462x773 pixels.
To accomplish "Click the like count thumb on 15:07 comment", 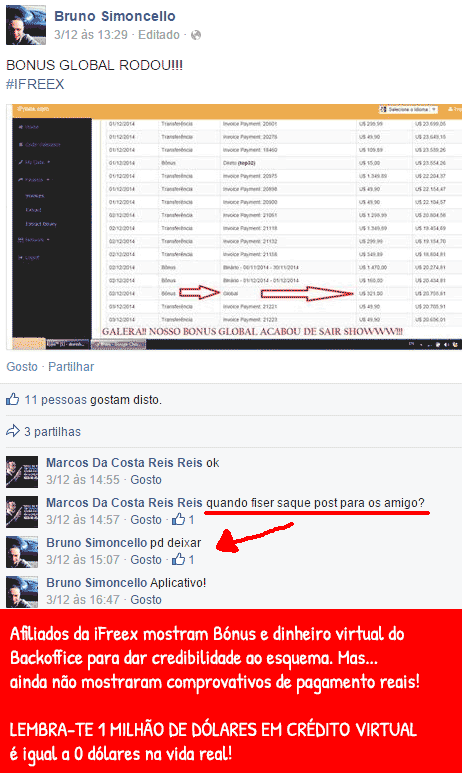I will click(x=178, y=559).
